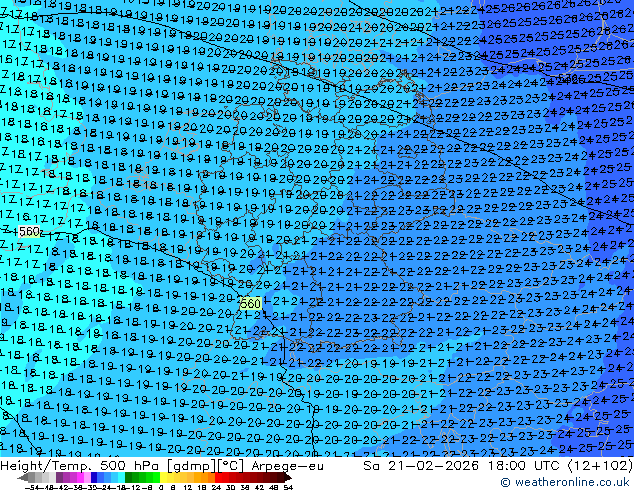This screenshot has height=490, width=634.
Task: Click the cyan swatch in temperature legend
Action: (121, 477)
